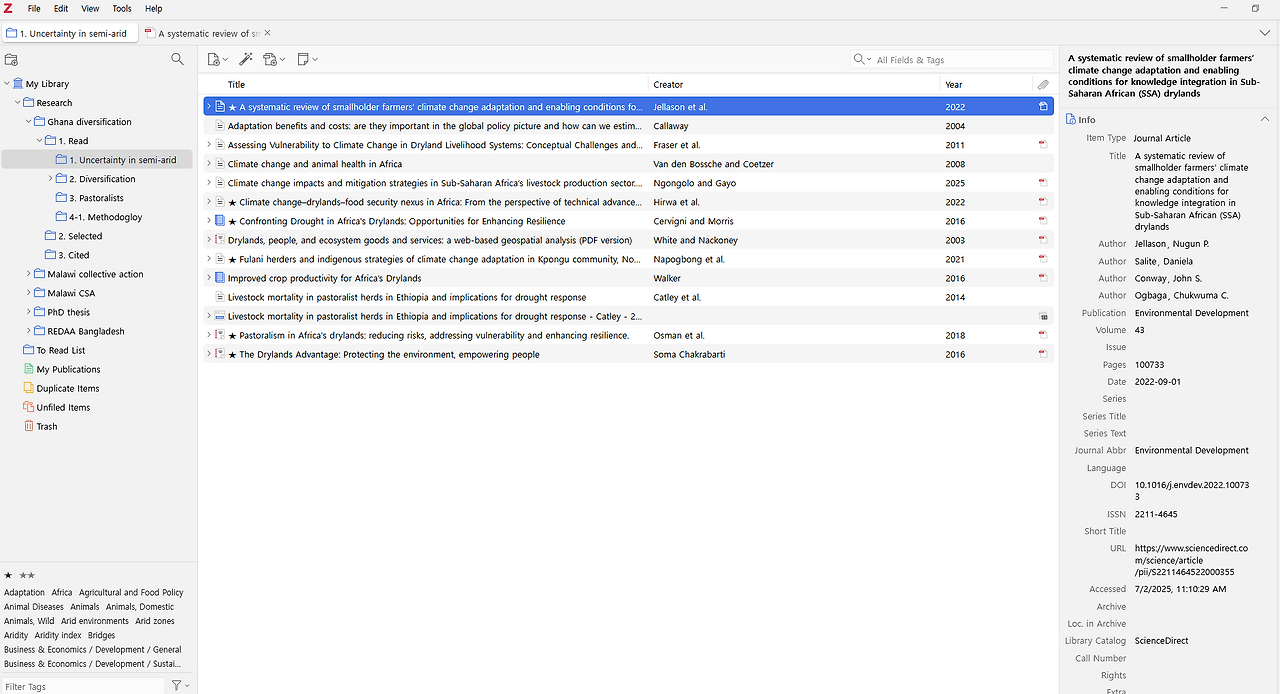Click the PDF icon on Fraser row

coord(1043,145)
